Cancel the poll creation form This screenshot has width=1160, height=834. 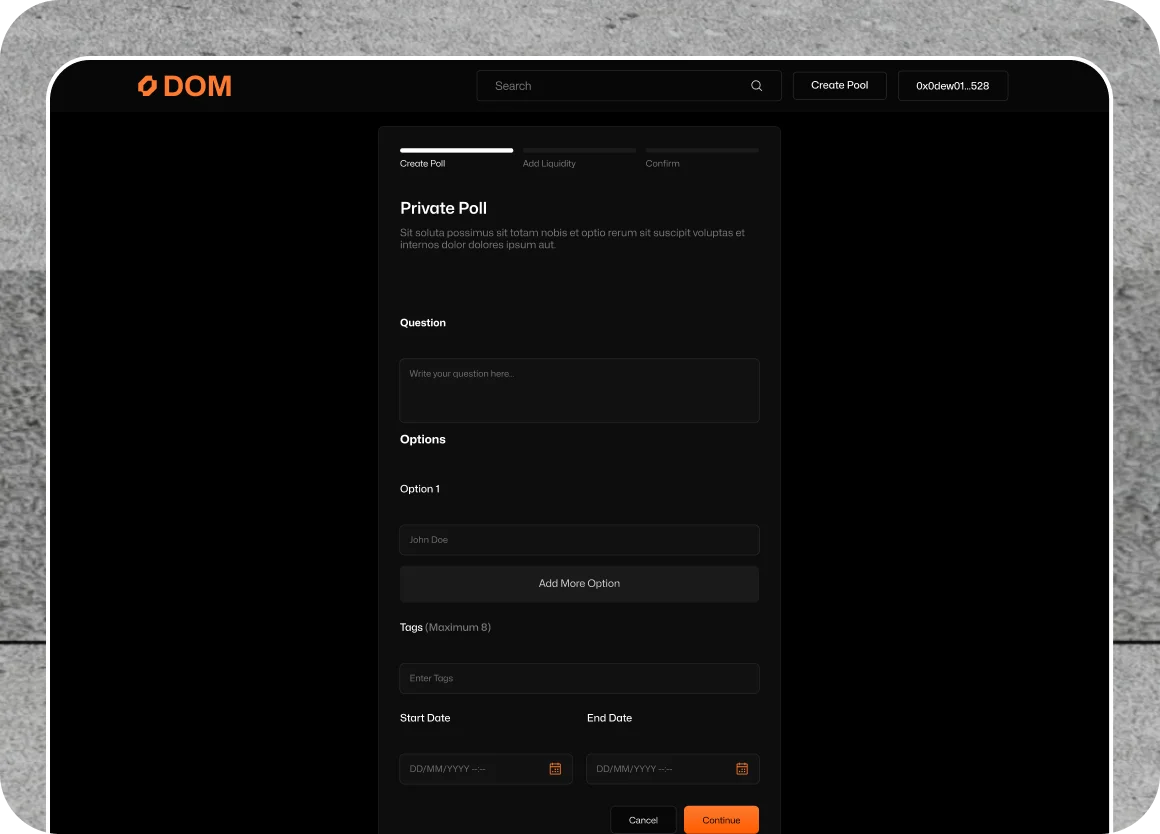(643, 820)
